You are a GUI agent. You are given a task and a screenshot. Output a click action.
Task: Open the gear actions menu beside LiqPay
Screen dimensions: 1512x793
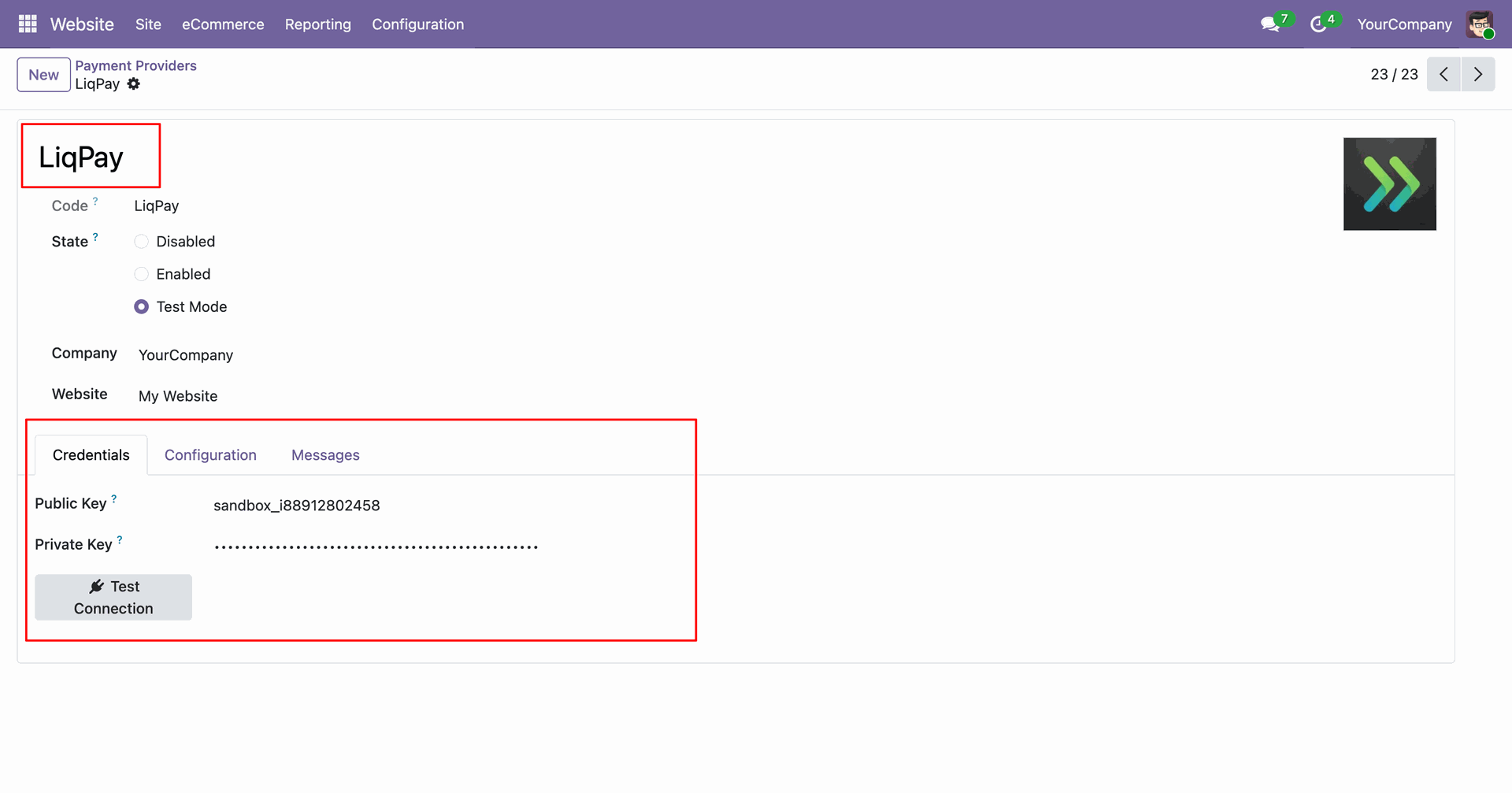[134, 83]
